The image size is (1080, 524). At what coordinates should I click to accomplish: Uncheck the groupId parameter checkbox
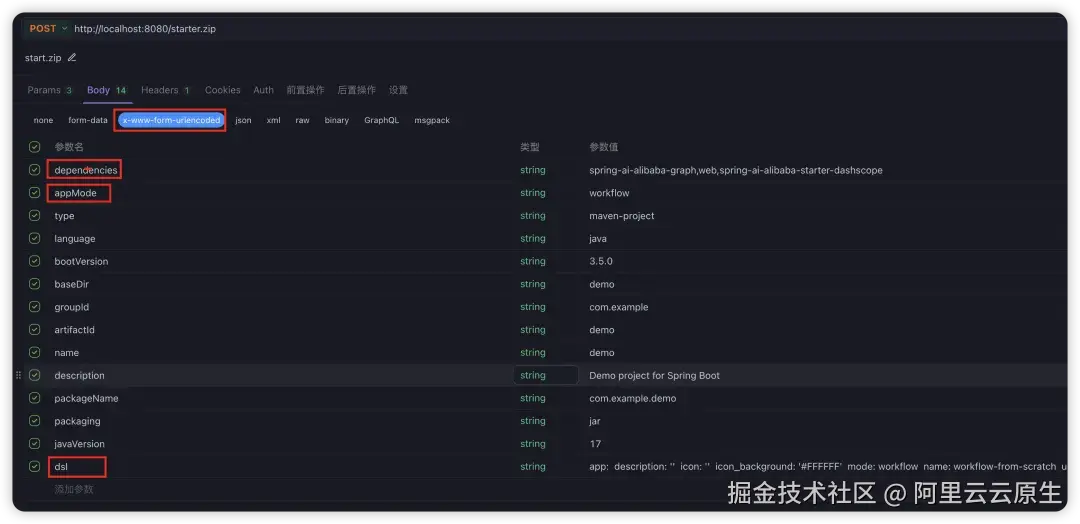click(x=34, y=306)
